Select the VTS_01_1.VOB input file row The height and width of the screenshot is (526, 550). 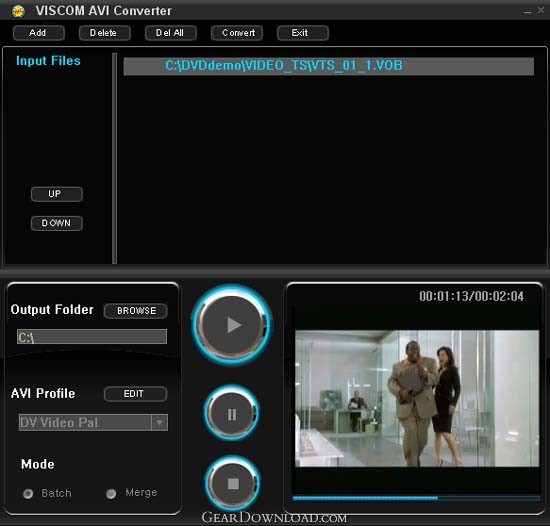329,66
